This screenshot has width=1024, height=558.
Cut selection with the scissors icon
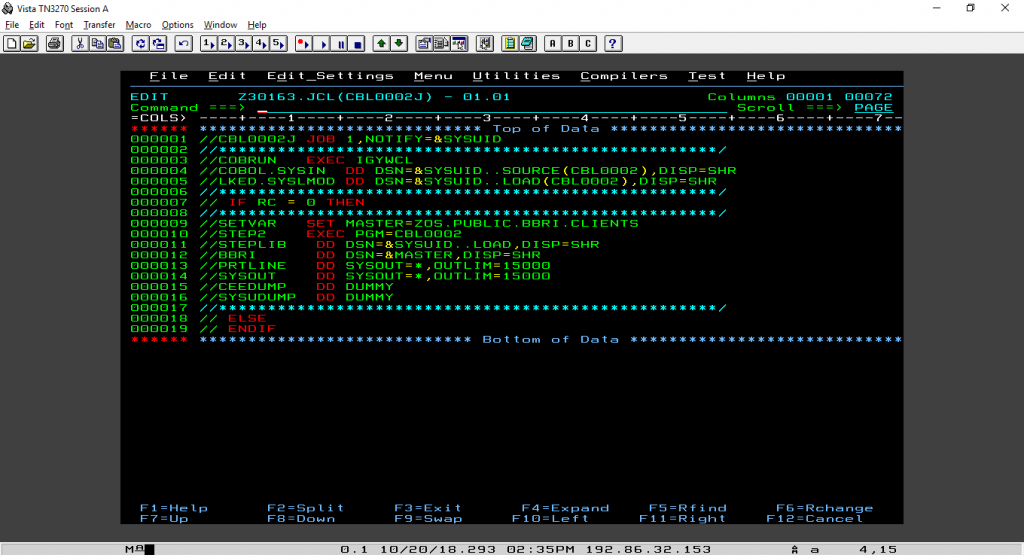(x=80, y=44)
